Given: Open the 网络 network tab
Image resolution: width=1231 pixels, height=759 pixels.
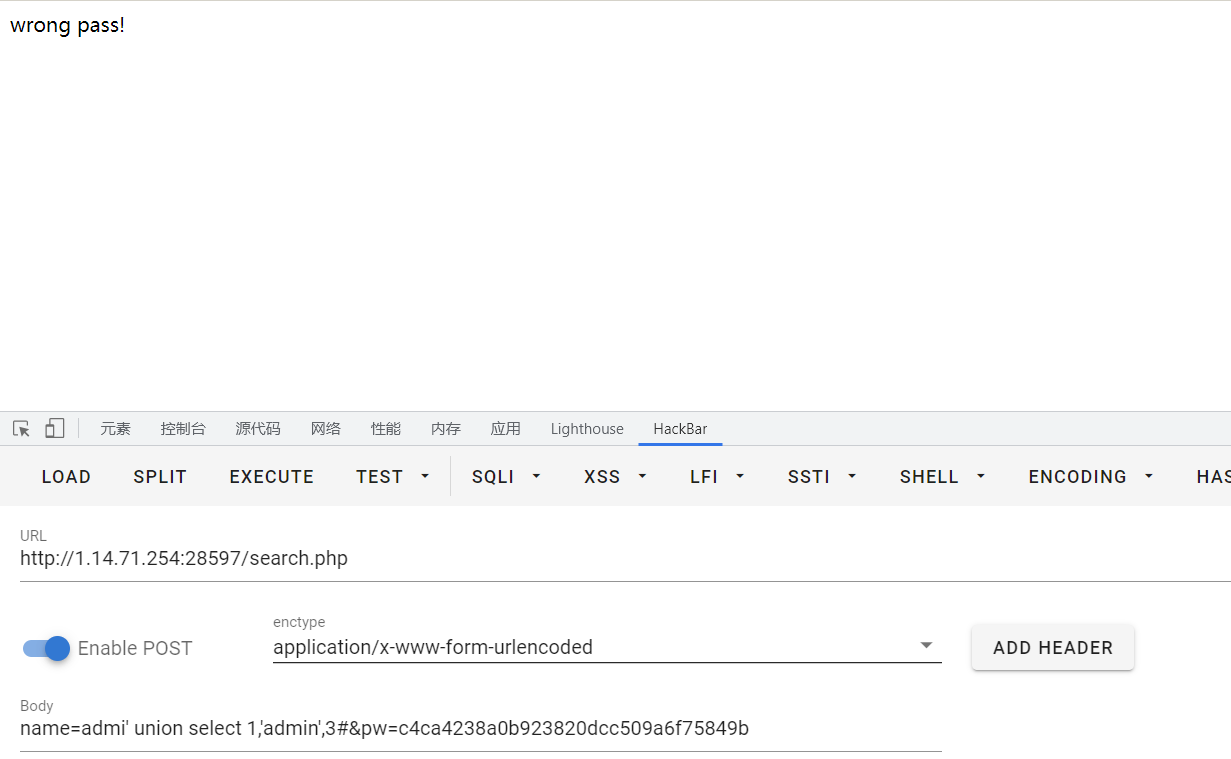Looking at the screenshot, I should tap(326, 429).
